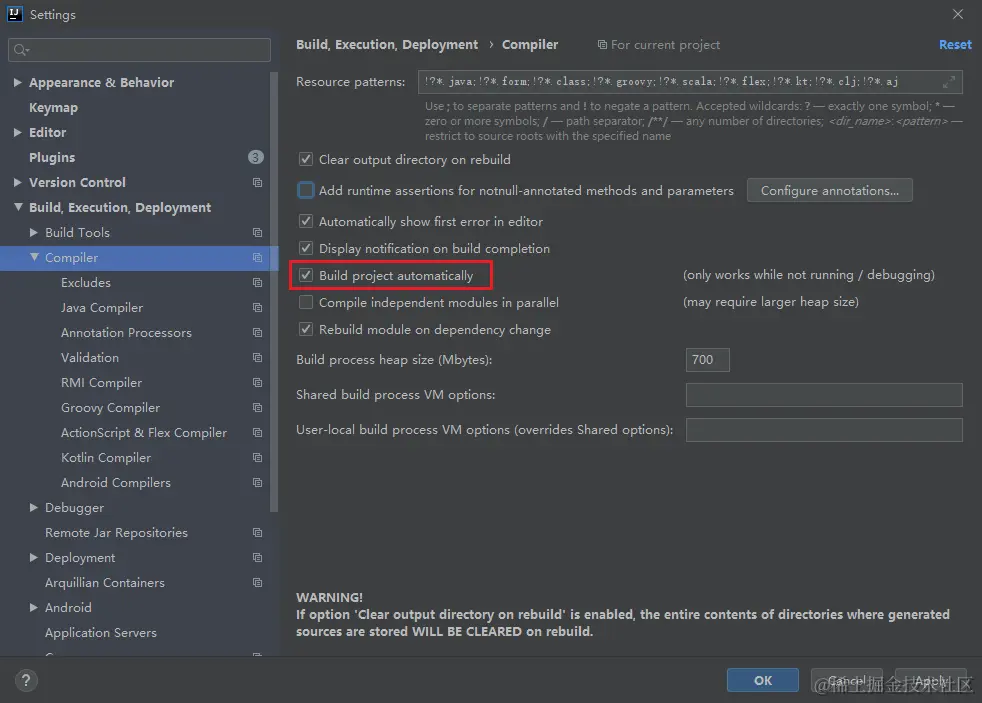Viewport: 982px width, 703px height.
Task: Select Annotation Processors settings
Action: 126,332
